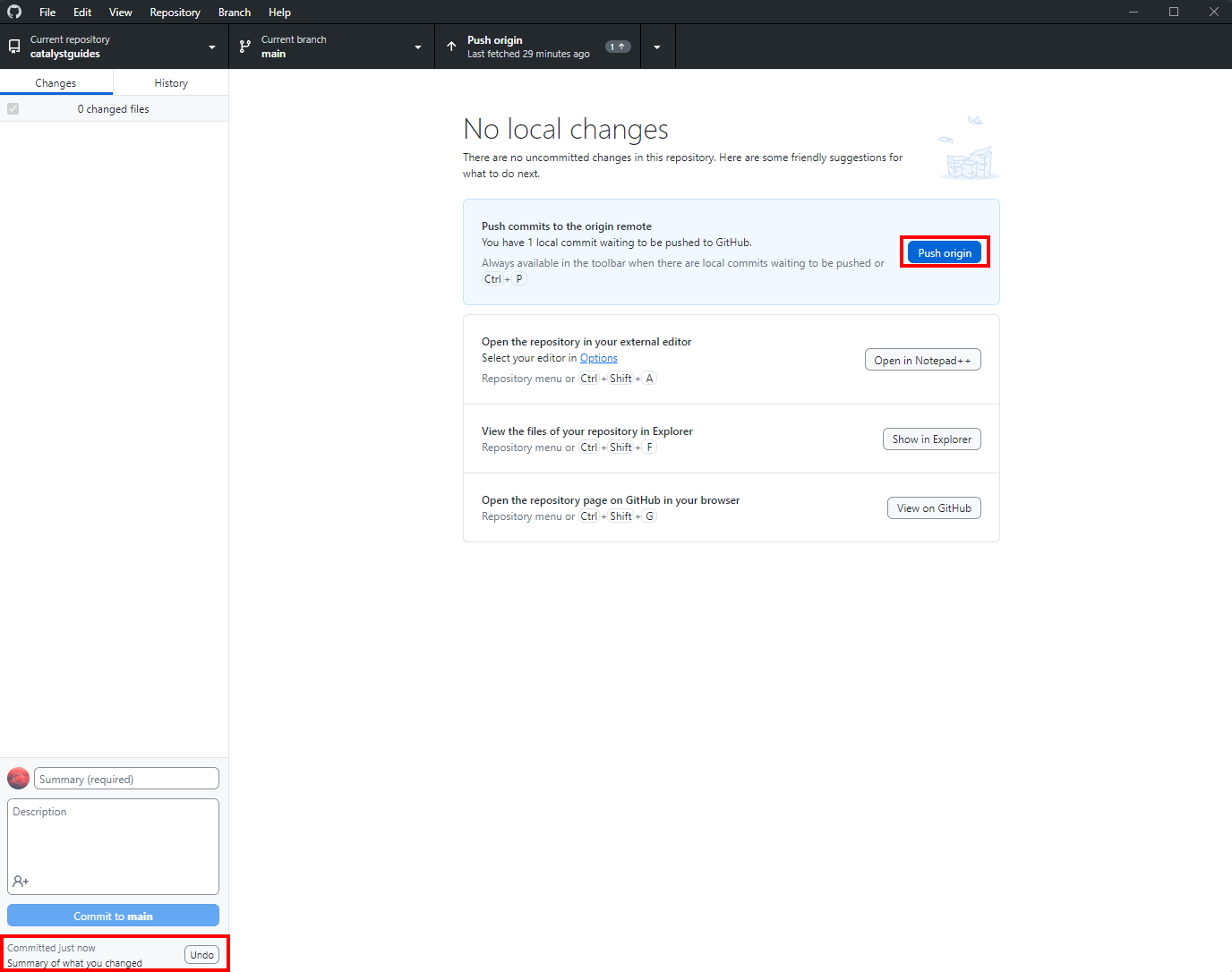
Task: Click the push arrow icon in toolbar
Action: 451,47
